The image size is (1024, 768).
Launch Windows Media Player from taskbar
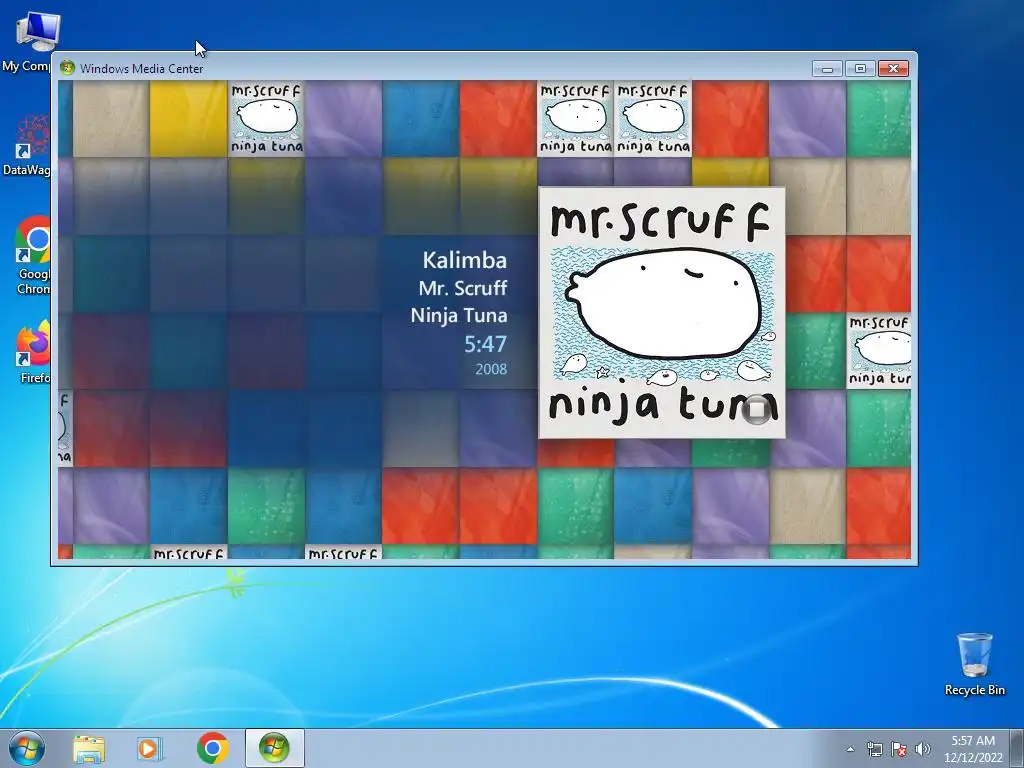[x=150, y=748]
